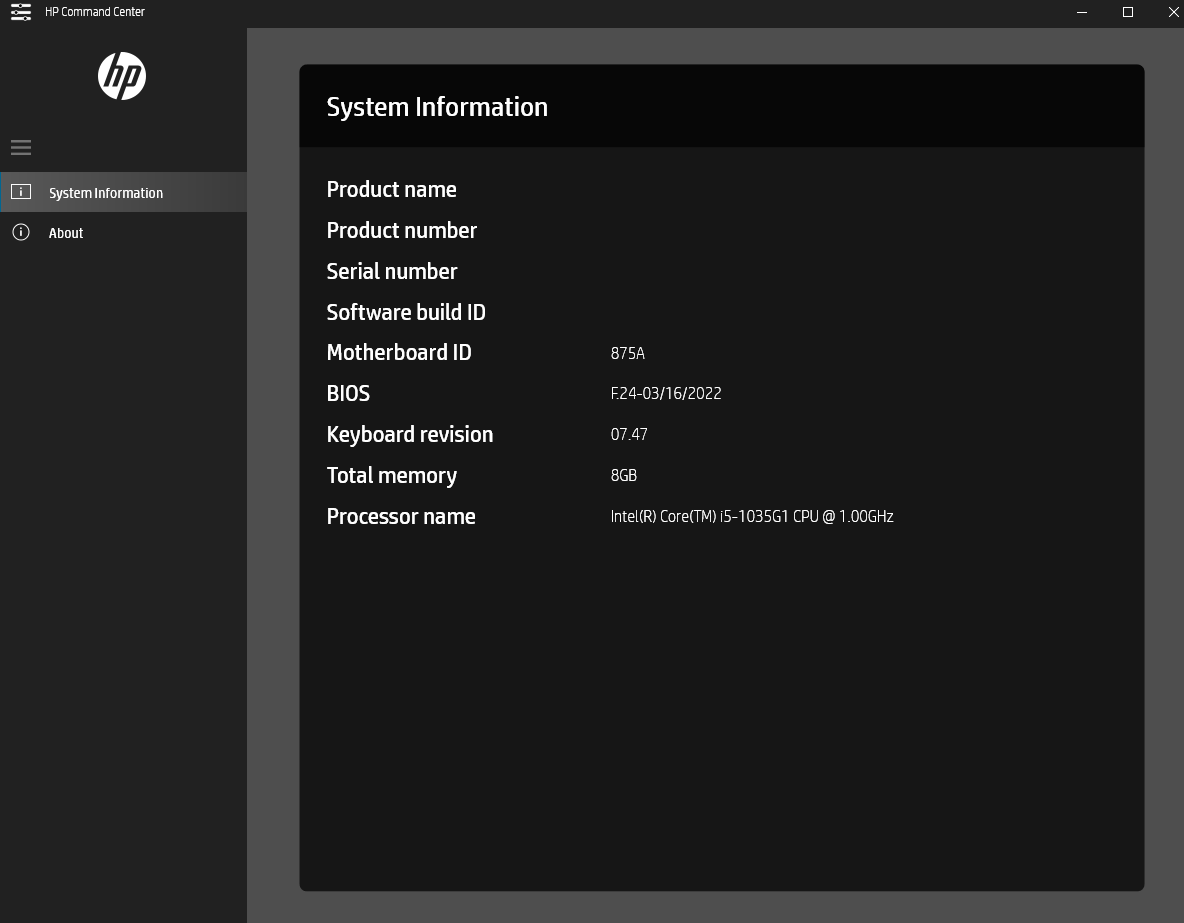Minimize the HP Command Center window
The image size is (1184, 923).
pos(1082,12)
